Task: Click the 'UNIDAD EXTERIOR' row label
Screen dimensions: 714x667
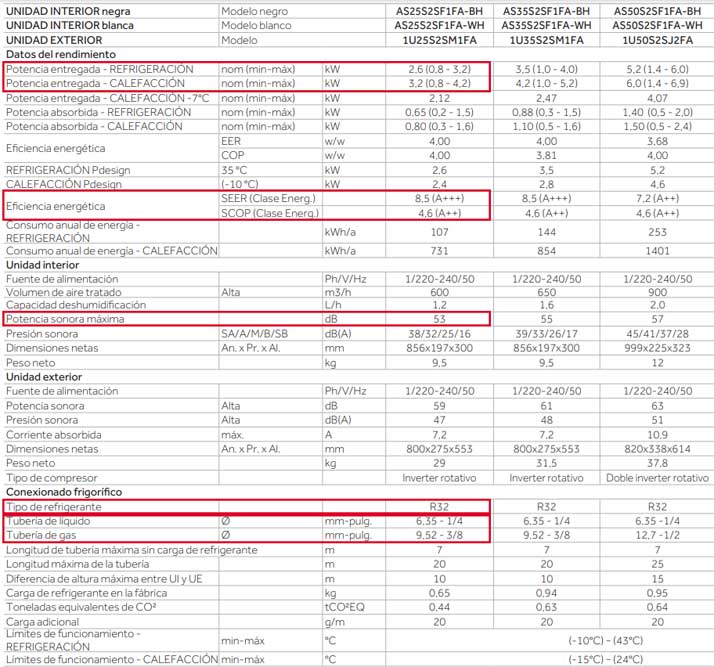Action: tap(54, 40)
